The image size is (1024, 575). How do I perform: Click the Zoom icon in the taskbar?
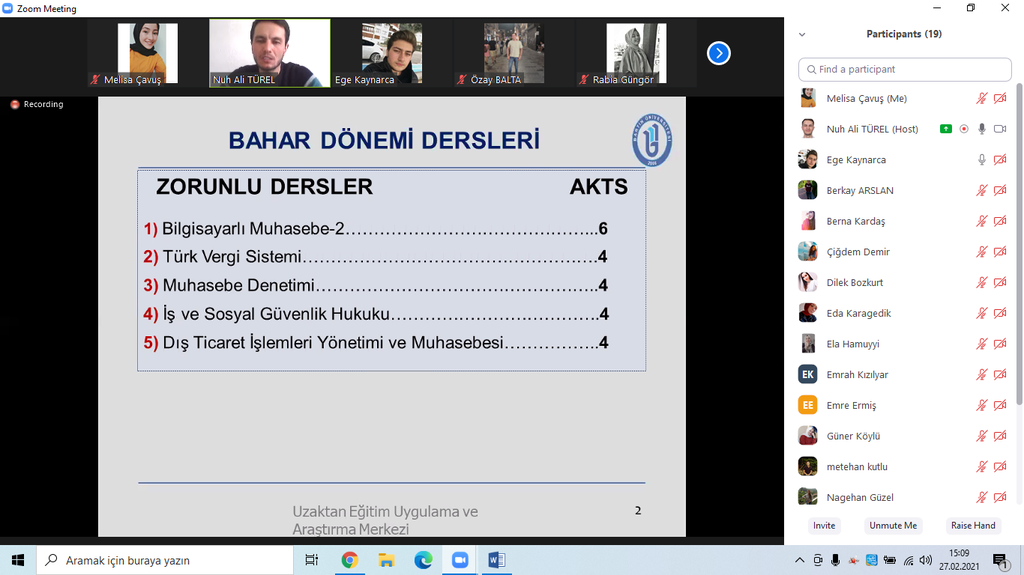[460, 560]
